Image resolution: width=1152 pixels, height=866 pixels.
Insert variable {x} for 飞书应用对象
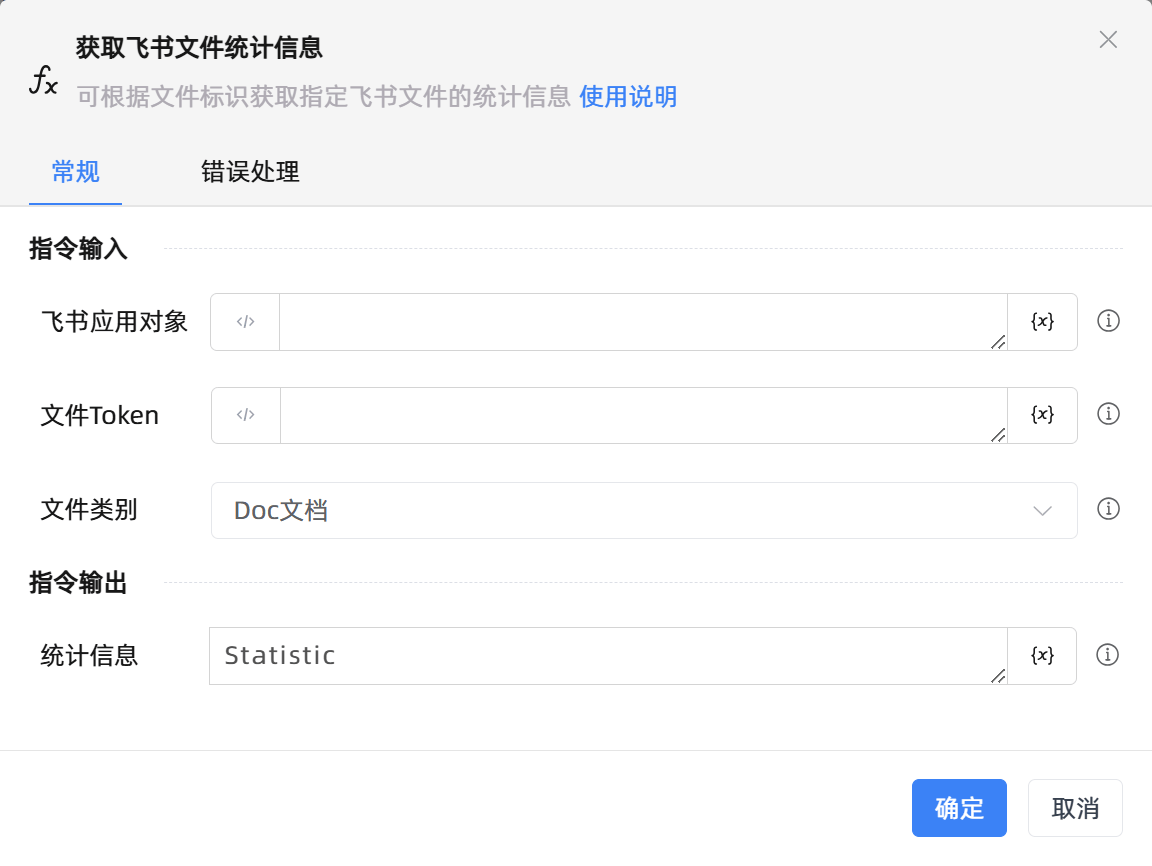pos(1042,322)
